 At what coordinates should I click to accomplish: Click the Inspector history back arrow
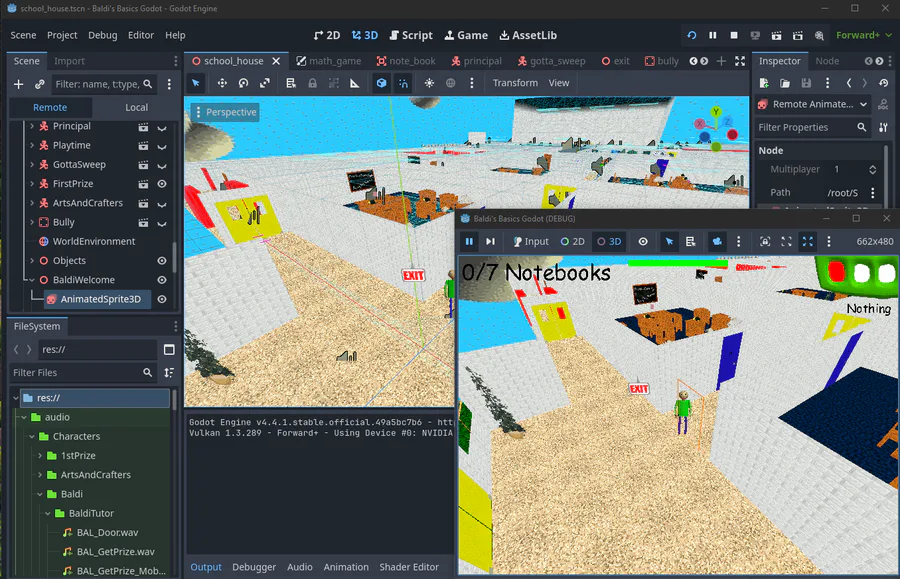[x=849, y=83]
